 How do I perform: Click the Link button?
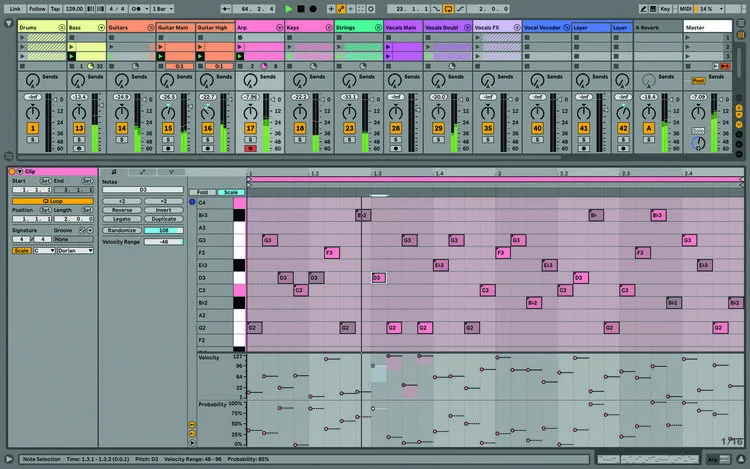[15, 9]
